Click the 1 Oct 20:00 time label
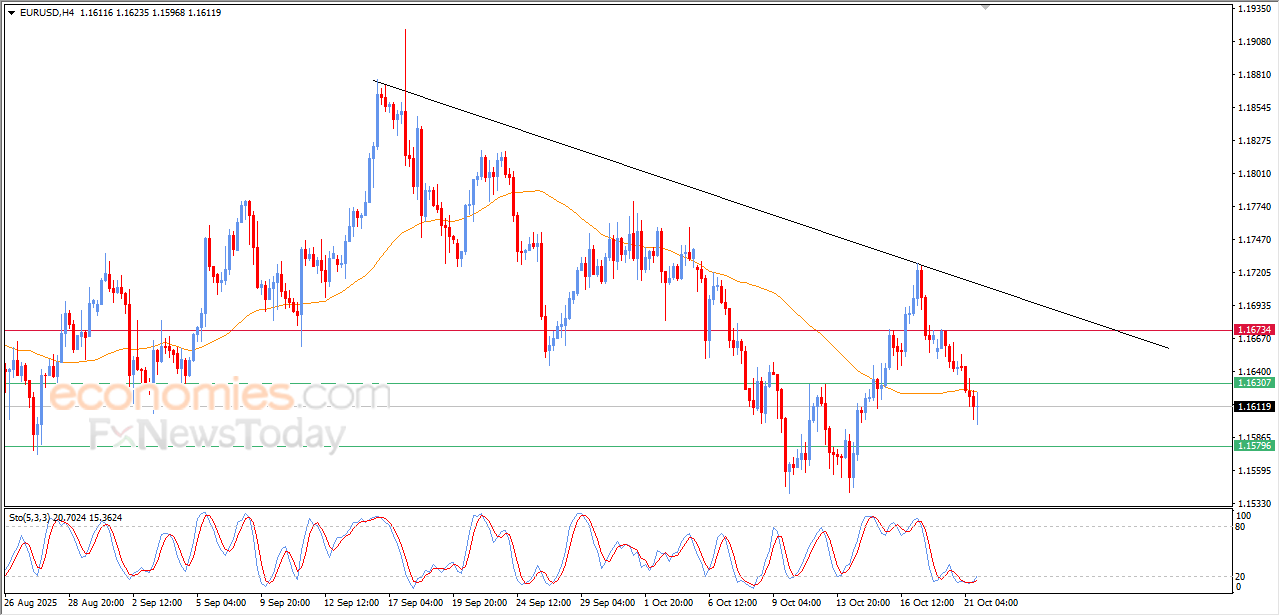The image size is (1280, 616). 670,604
